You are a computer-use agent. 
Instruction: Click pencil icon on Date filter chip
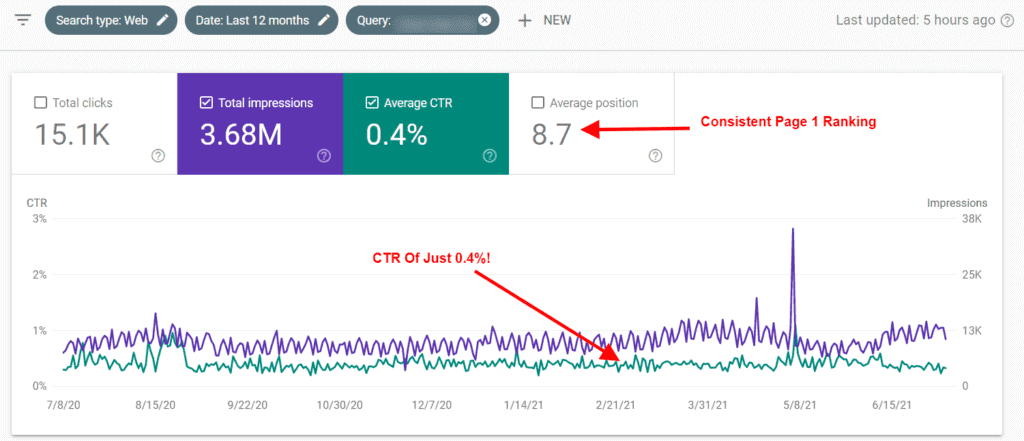322,20
